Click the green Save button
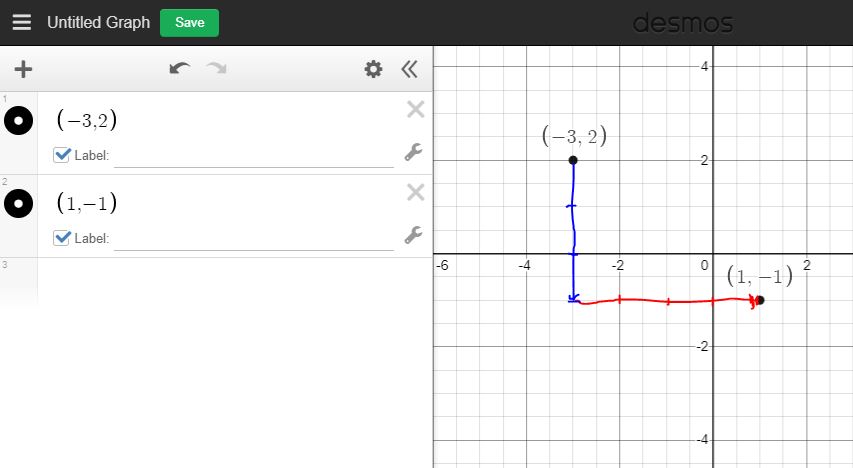The image size is (853, 468). click(x=189, y=22)
